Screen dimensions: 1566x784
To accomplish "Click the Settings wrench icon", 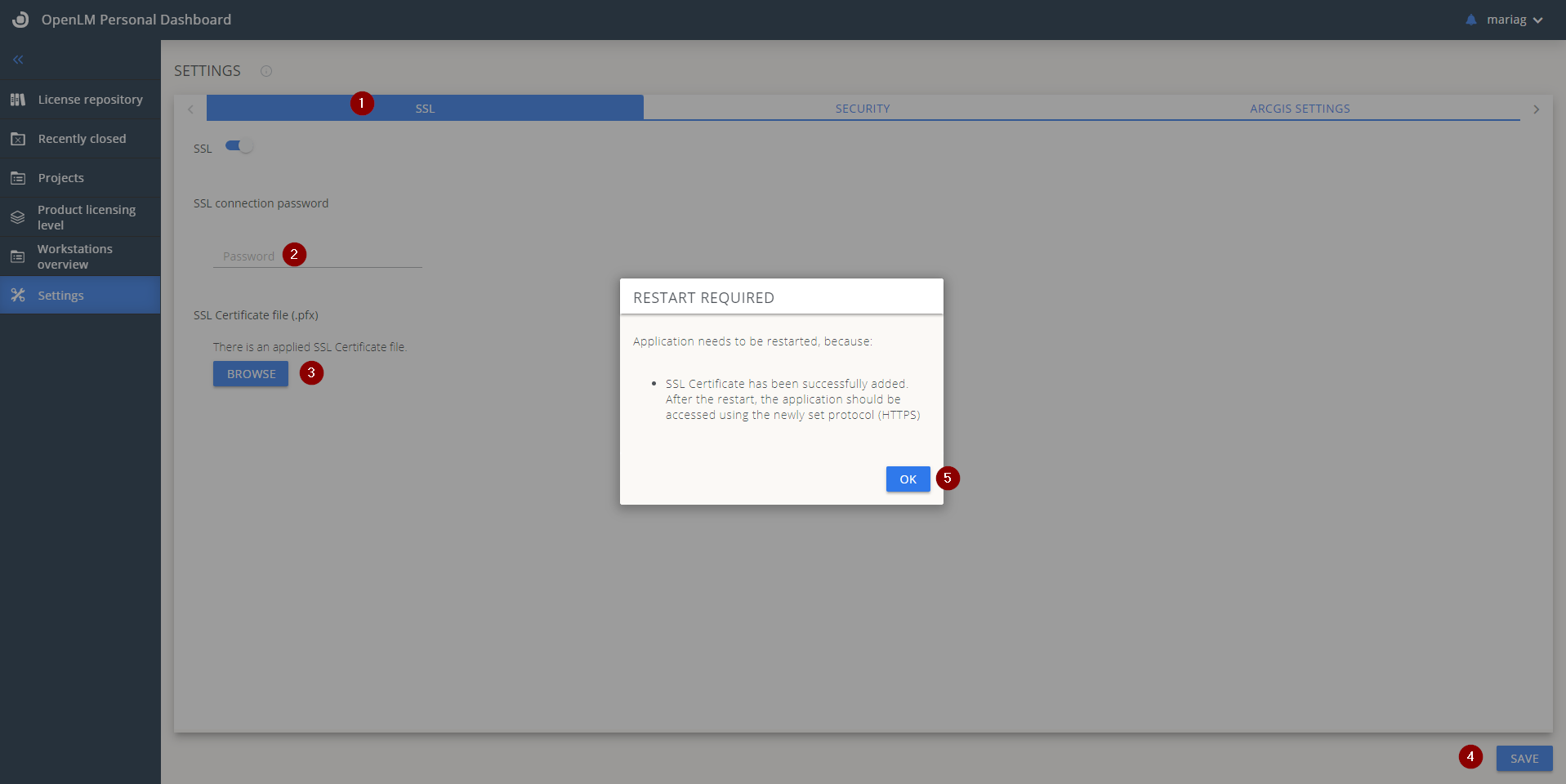I will 18,295.
